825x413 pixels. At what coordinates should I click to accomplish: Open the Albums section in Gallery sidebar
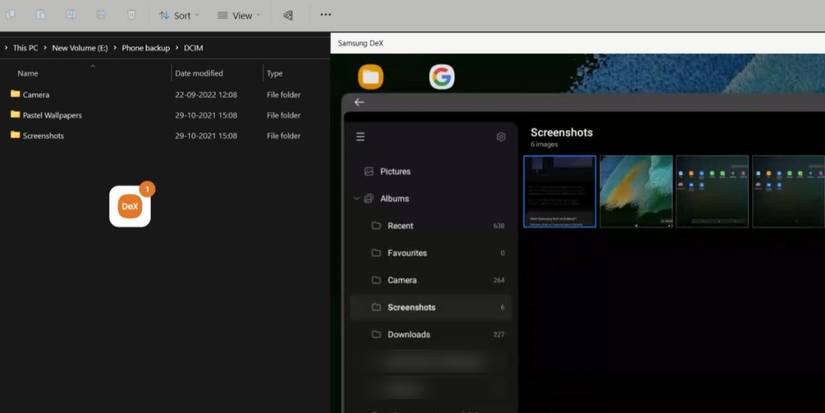click(x=387, y=199)
